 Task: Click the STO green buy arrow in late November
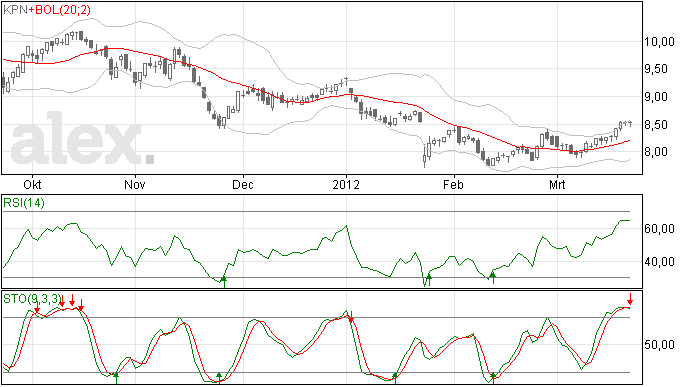coord(219,378)
